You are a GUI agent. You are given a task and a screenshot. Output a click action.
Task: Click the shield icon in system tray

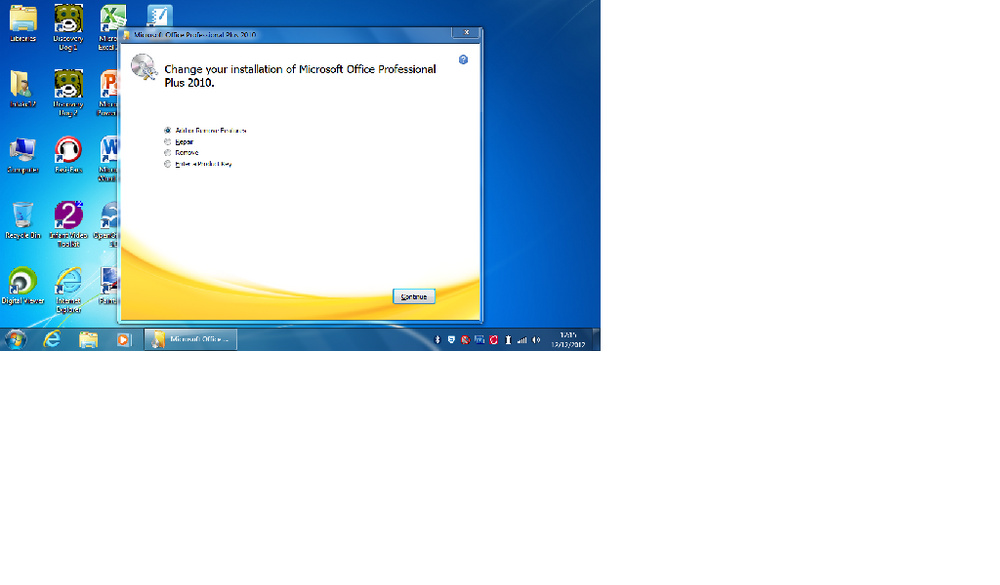pyautogui.click(x=451, y=340)
